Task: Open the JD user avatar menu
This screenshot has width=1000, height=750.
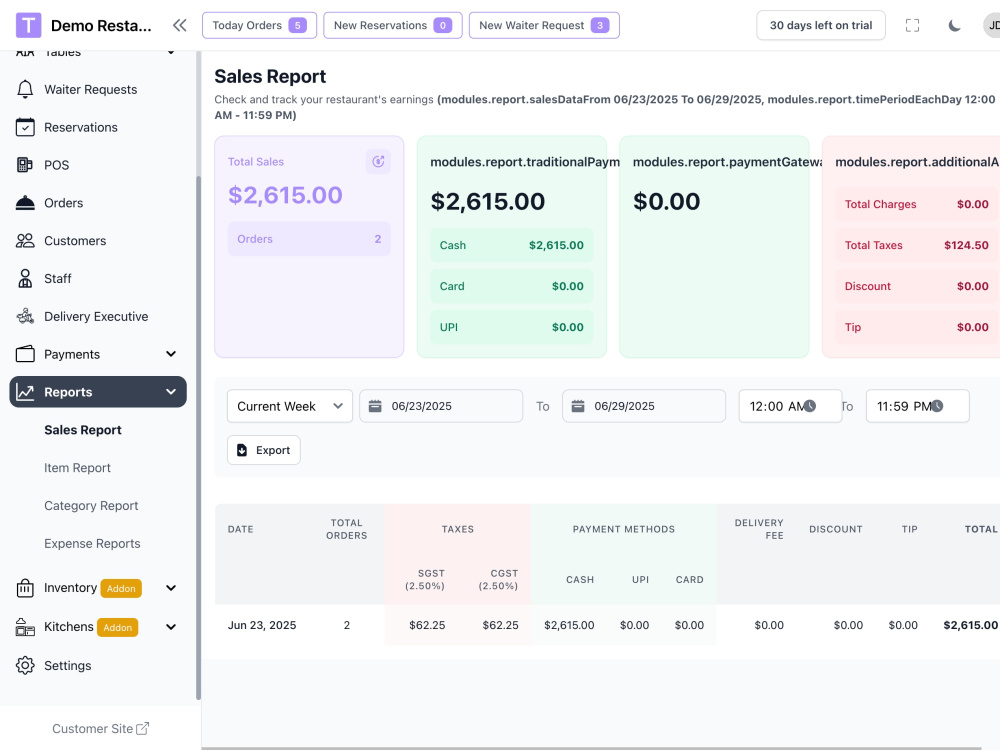Action: (x=992, y=26)
